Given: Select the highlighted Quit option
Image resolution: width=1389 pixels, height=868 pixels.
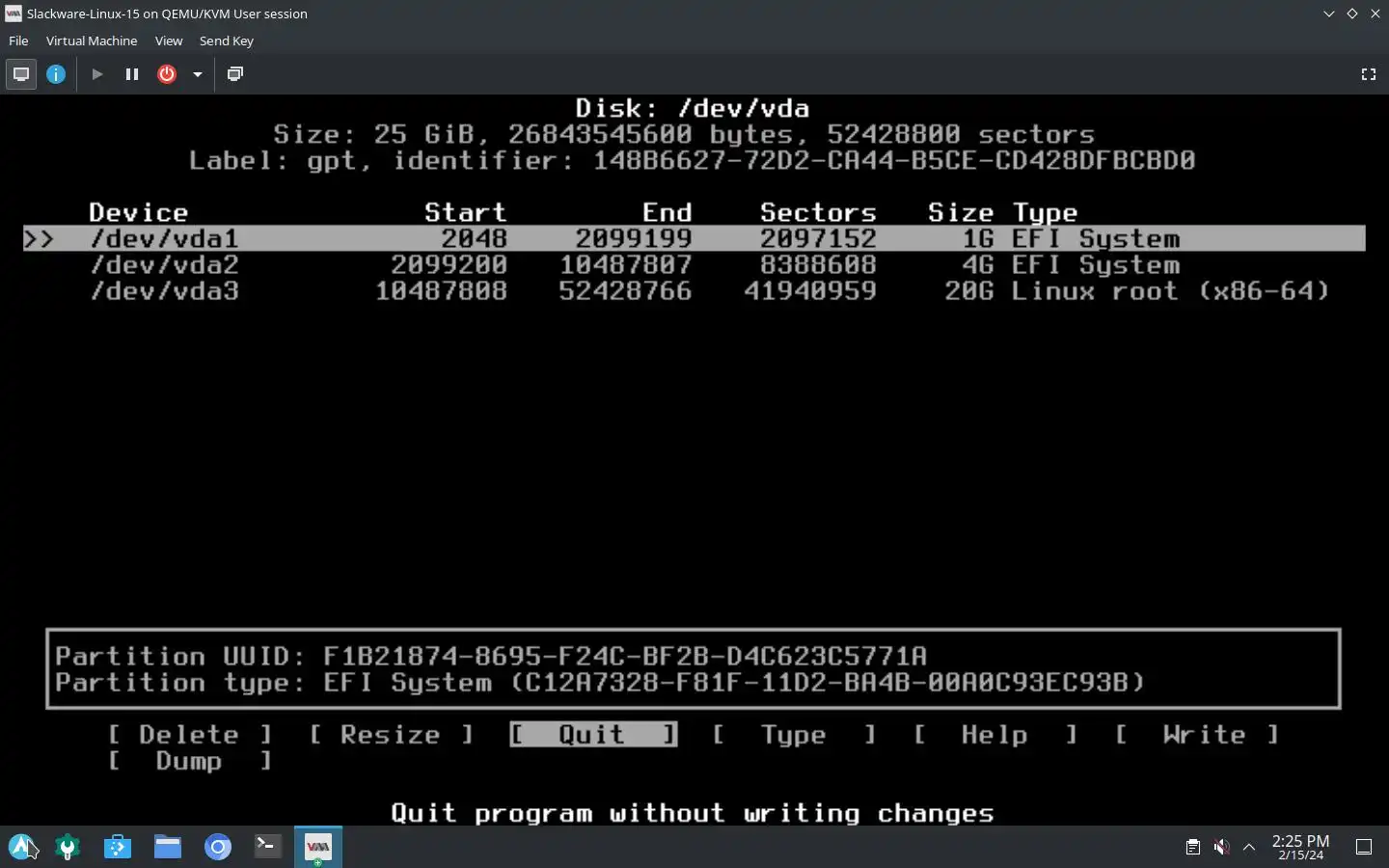Looking at the screenshot, I should click(x=593, y=735).
